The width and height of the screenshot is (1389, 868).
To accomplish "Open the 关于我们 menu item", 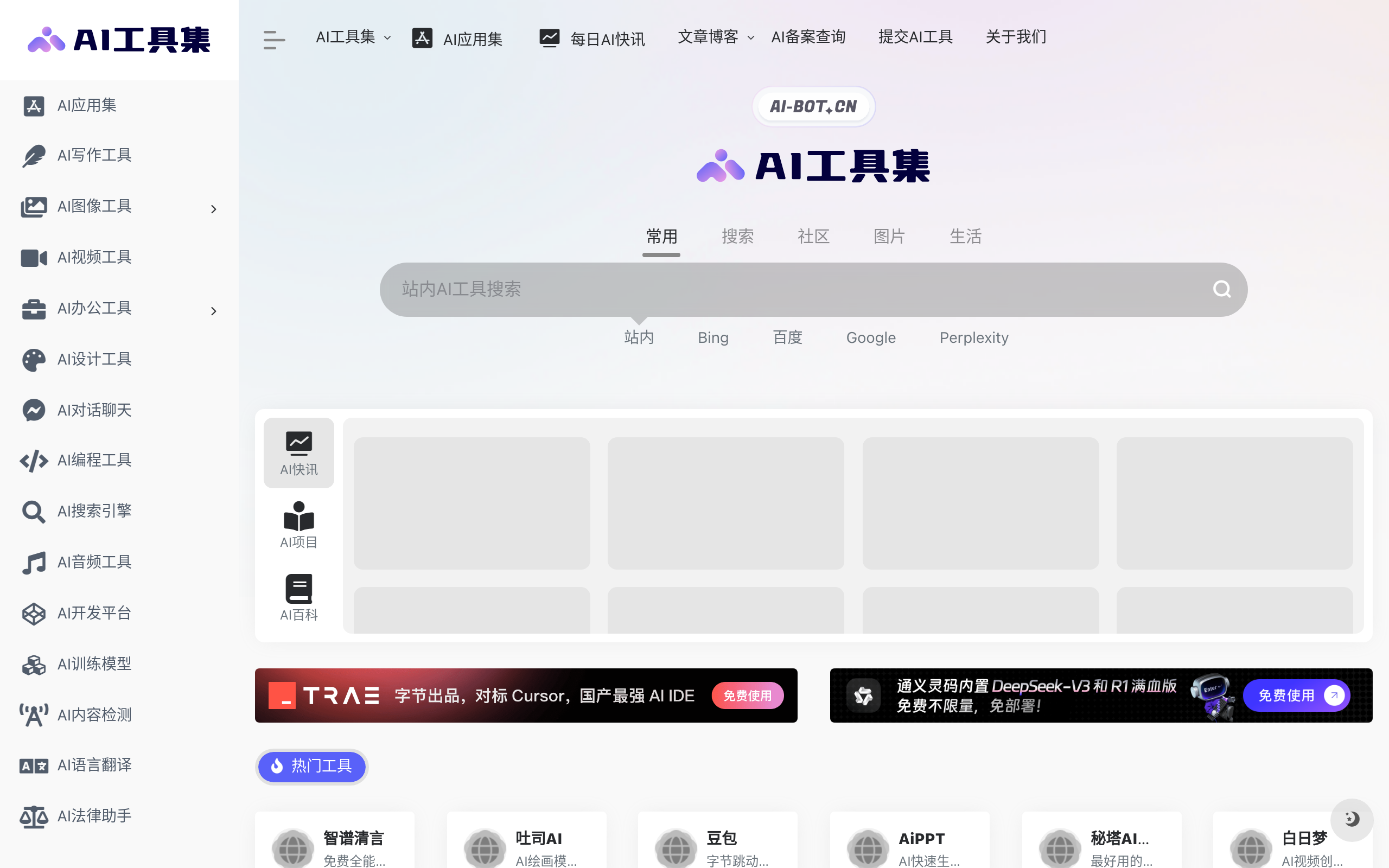I will pyautogui.click(x=1015, y=36).
